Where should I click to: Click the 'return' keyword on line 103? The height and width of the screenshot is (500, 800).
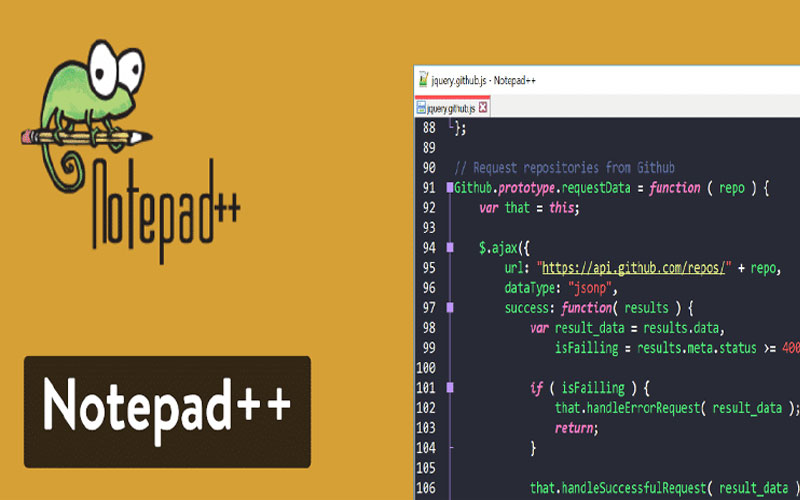tap(574, 428)
